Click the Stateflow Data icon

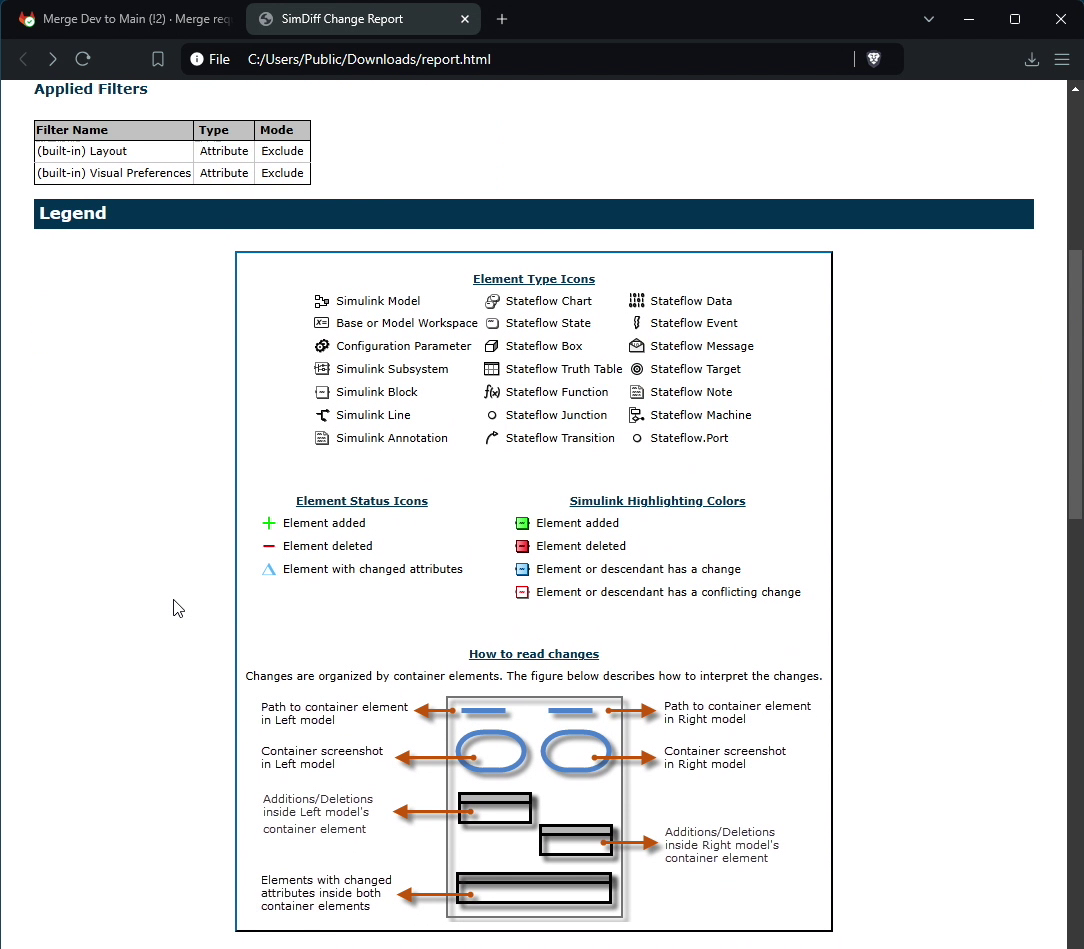tap(636, 301)
